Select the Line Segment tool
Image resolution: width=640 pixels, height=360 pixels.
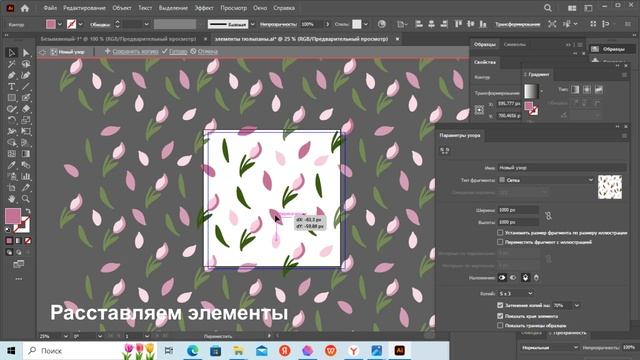point(26,87)
